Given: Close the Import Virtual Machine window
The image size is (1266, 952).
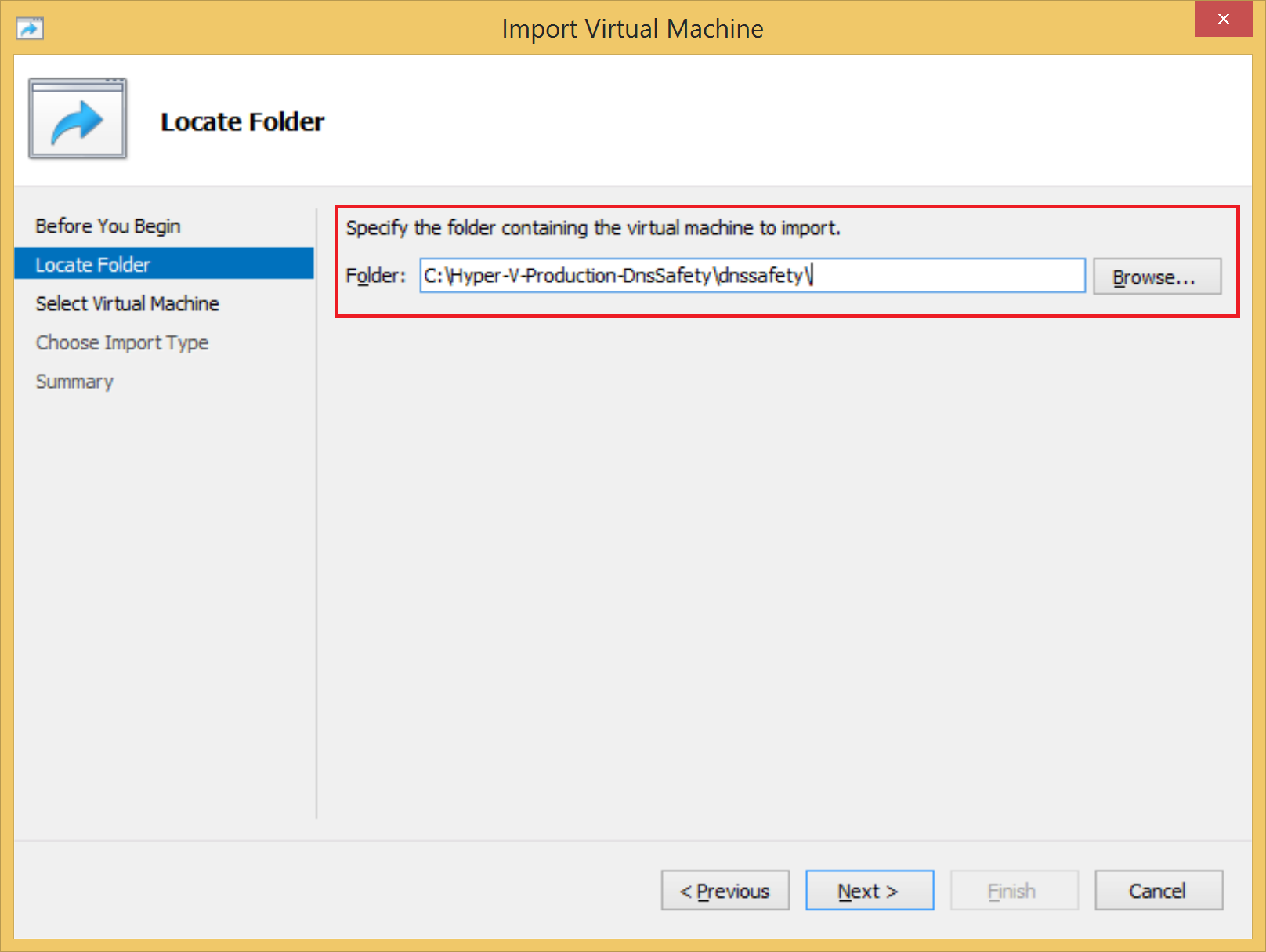Looking at the screenshot, I should tap(1223, 19).
